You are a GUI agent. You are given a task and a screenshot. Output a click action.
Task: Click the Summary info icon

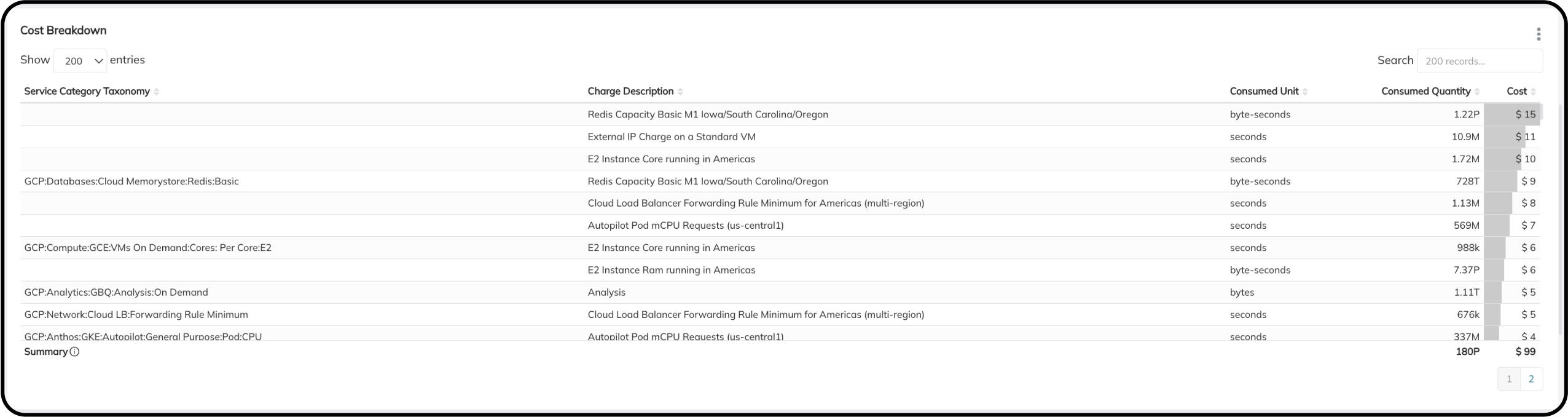(74, 352)
